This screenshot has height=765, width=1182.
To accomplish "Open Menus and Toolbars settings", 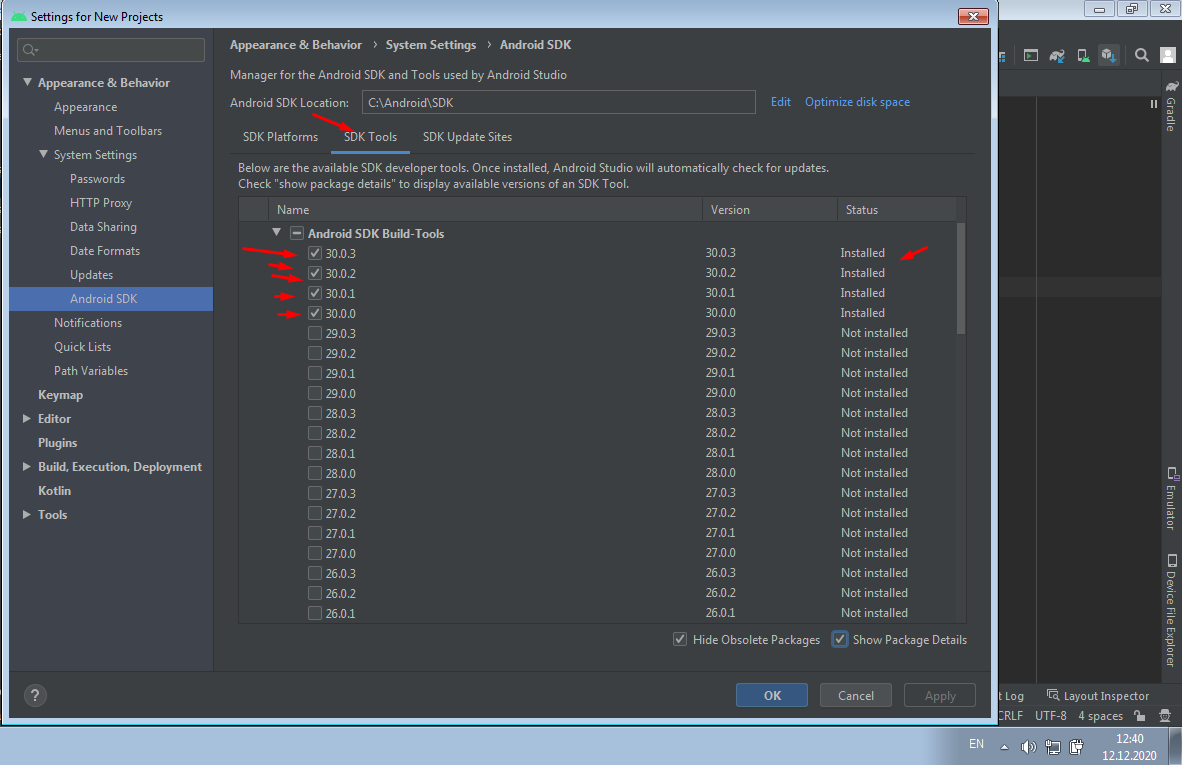I will click(108, 130).
